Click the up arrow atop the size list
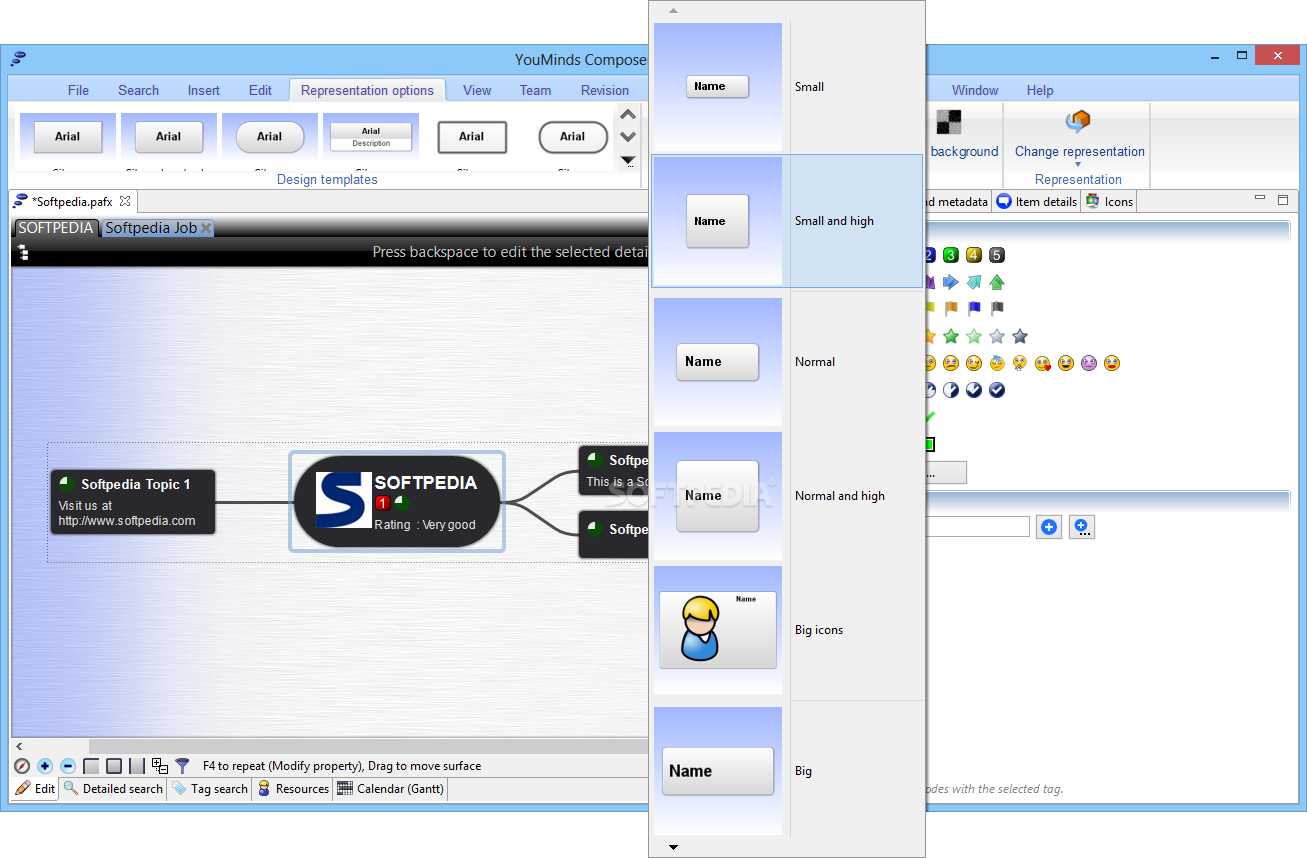The height and width of the screenshot is (858, 1307). coord(673,11)
